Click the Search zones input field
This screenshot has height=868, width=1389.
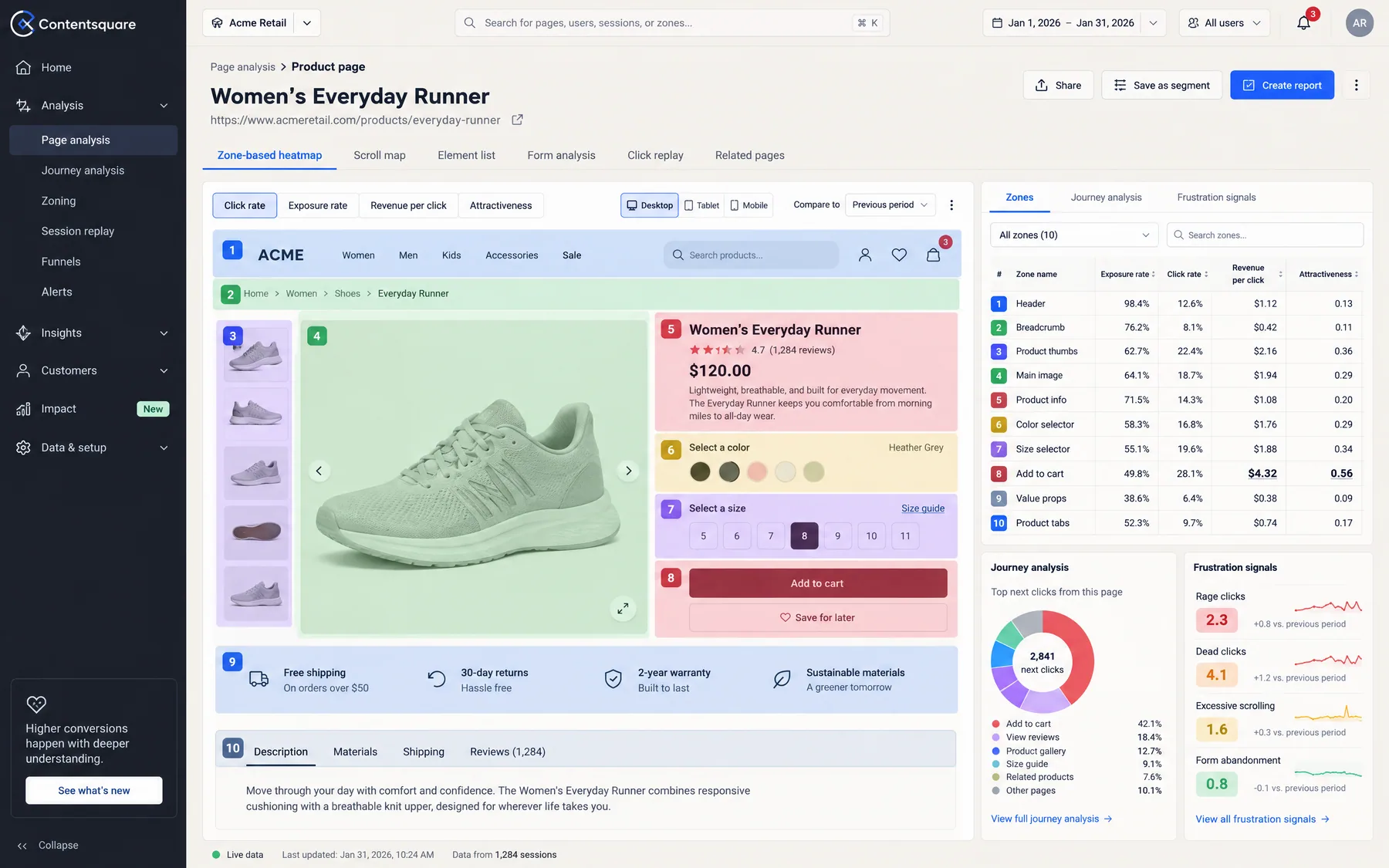[1265, 235]
